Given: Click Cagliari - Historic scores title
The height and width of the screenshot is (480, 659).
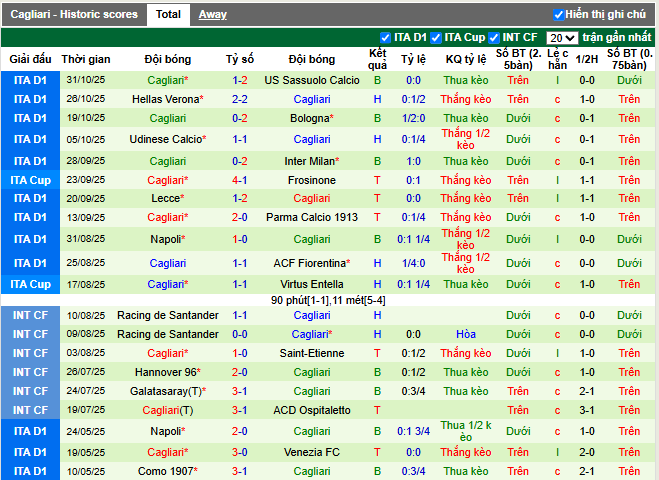Looking at the screenshot, I should point(74,14).
